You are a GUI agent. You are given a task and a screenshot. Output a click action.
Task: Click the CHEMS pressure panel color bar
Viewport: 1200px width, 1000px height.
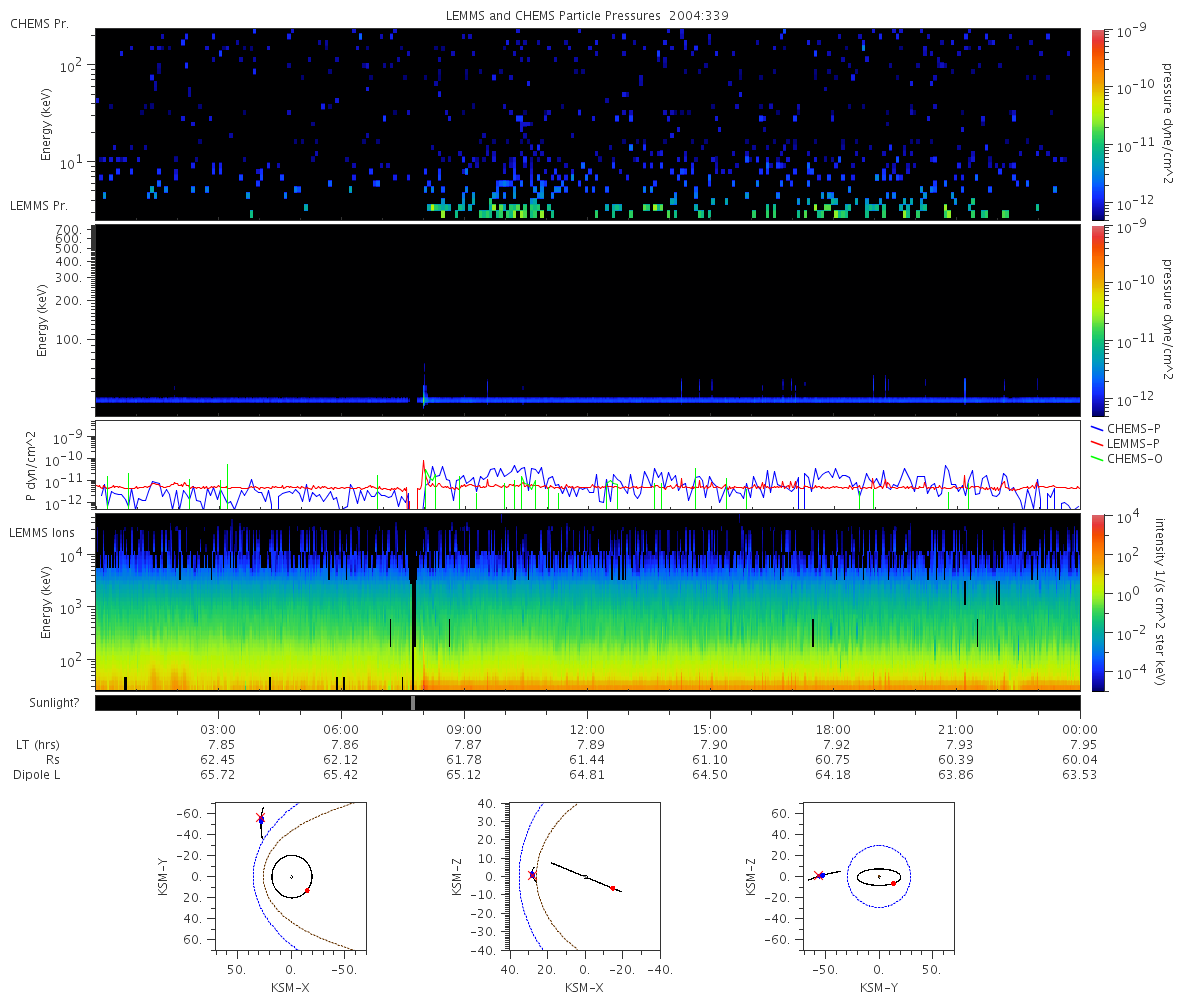click(1098, 124)
